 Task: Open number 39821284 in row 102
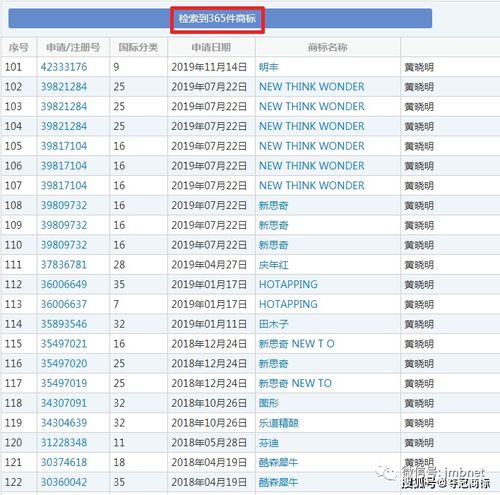tap(64, 87)
